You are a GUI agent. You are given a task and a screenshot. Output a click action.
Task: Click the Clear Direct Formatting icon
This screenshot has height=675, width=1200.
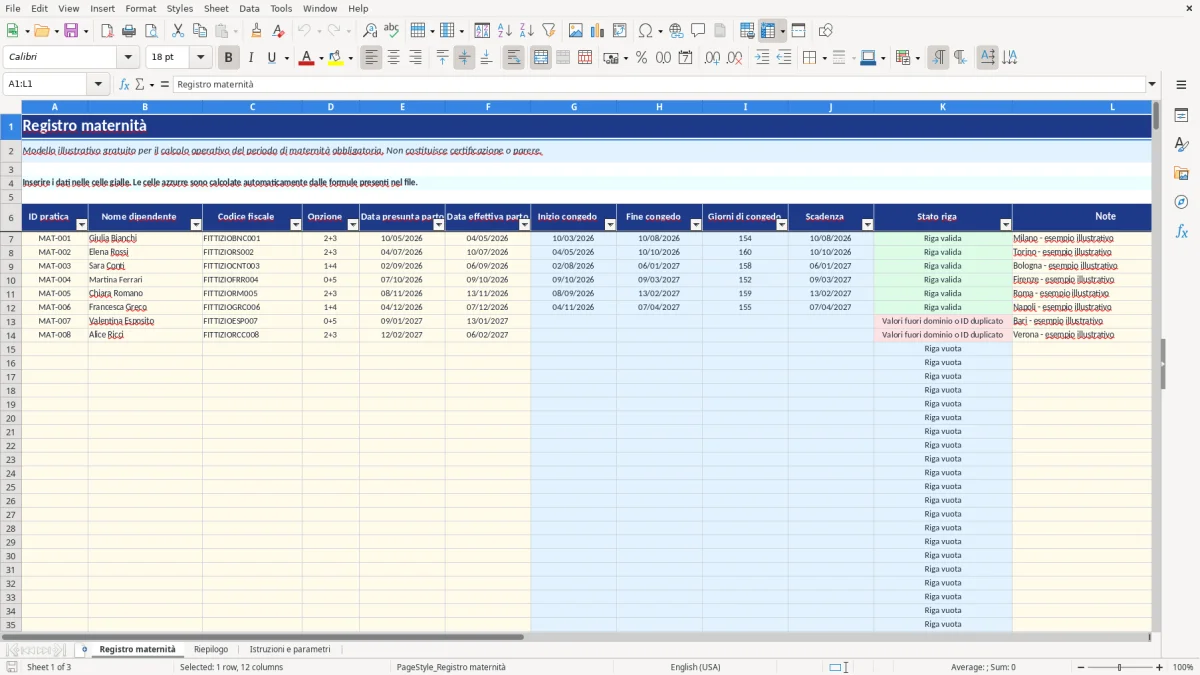(x=279, y=31)
